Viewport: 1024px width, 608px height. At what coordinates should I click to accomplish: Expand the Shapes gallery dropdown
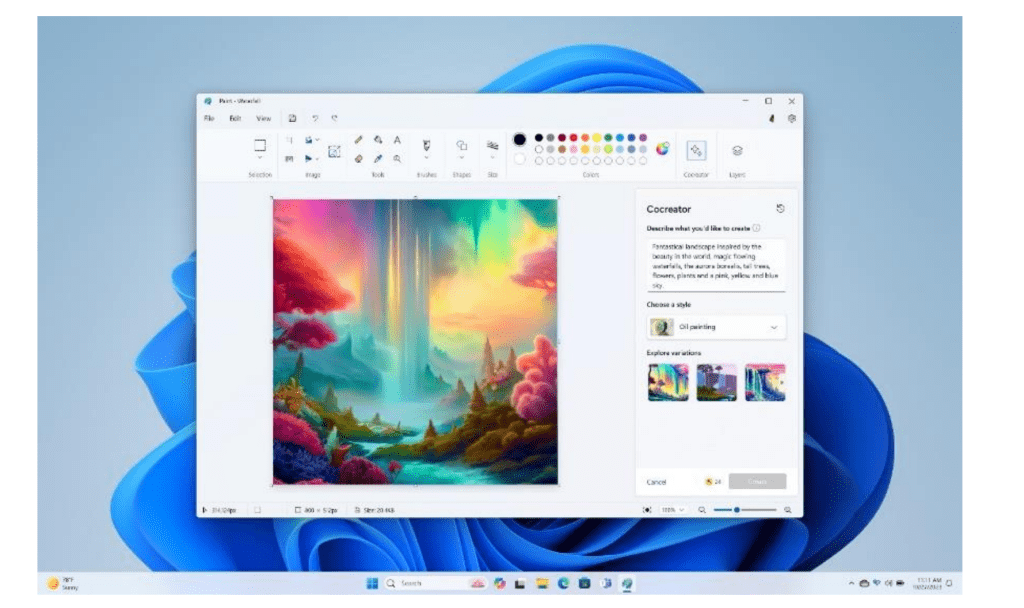(462, 157)
